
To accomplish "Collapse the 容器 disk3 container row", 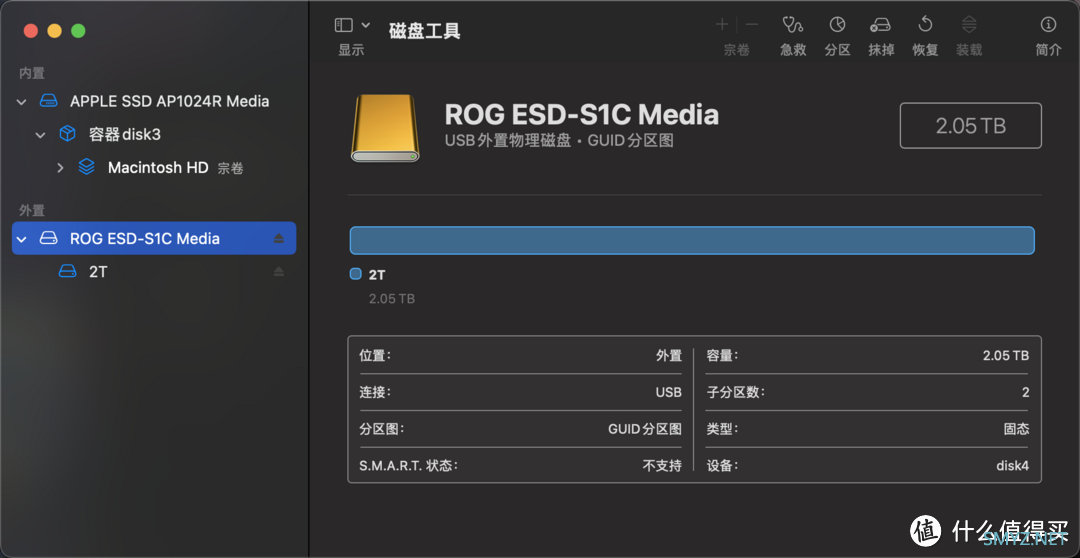I will tap(41, 135).
